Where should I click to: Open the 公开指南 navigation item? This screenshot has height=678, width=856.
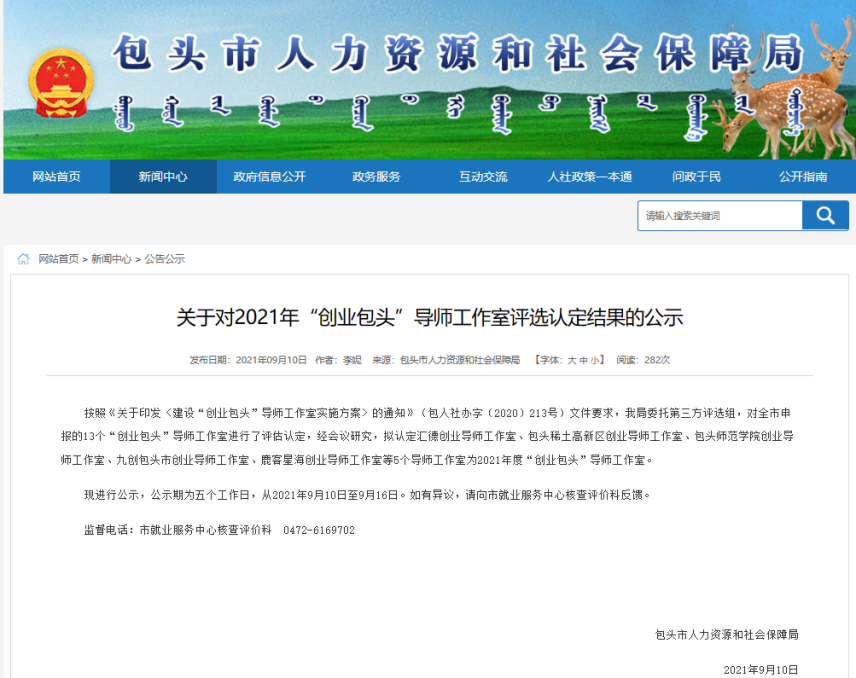[x=803, y=177]
